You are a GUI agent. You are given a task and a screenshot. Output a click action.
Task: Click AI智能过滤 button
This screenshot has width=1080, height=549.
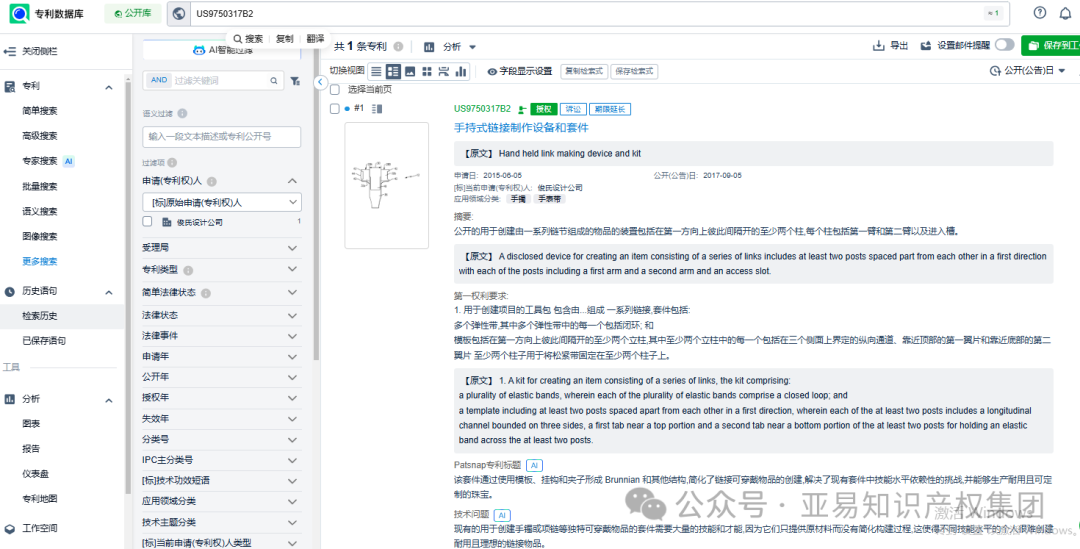point(222,50)
